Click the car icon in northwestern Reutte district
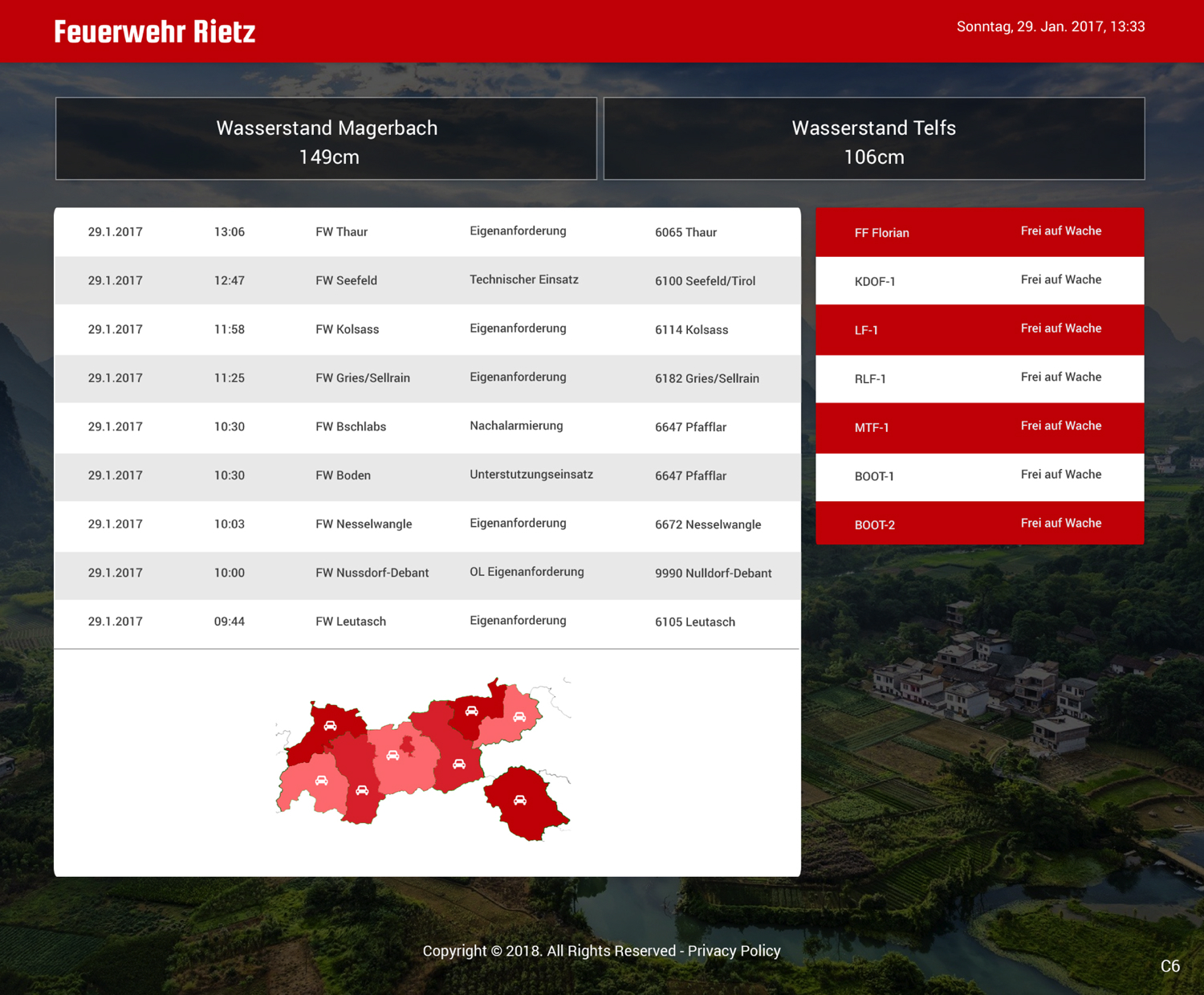The width and height of the screenshot is (1204, 995). (330, 726)
